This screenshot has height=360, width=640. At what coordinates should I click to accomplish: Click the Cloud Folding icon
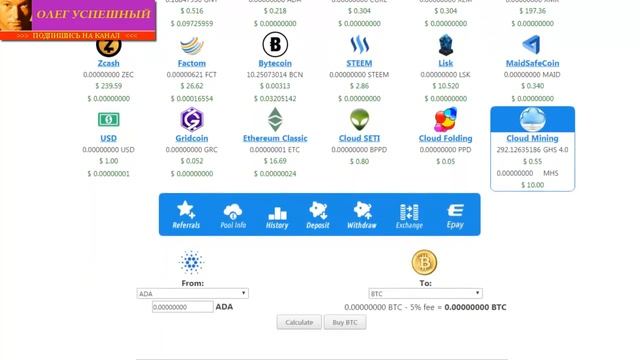coord(446,120)
